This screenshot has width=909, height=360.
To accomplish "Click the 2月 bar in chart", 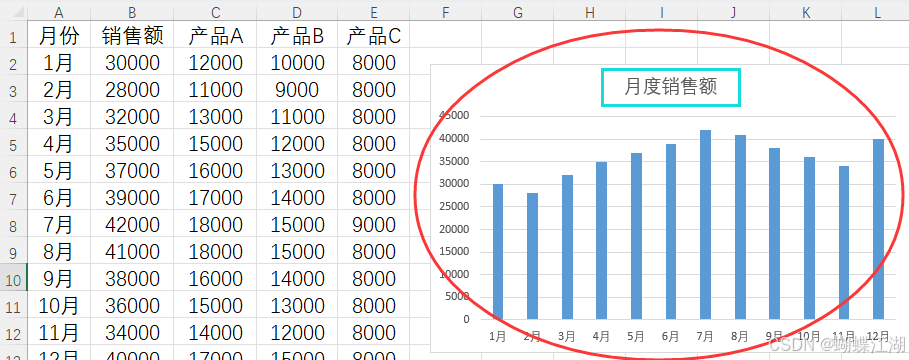I will click(532, 256).
